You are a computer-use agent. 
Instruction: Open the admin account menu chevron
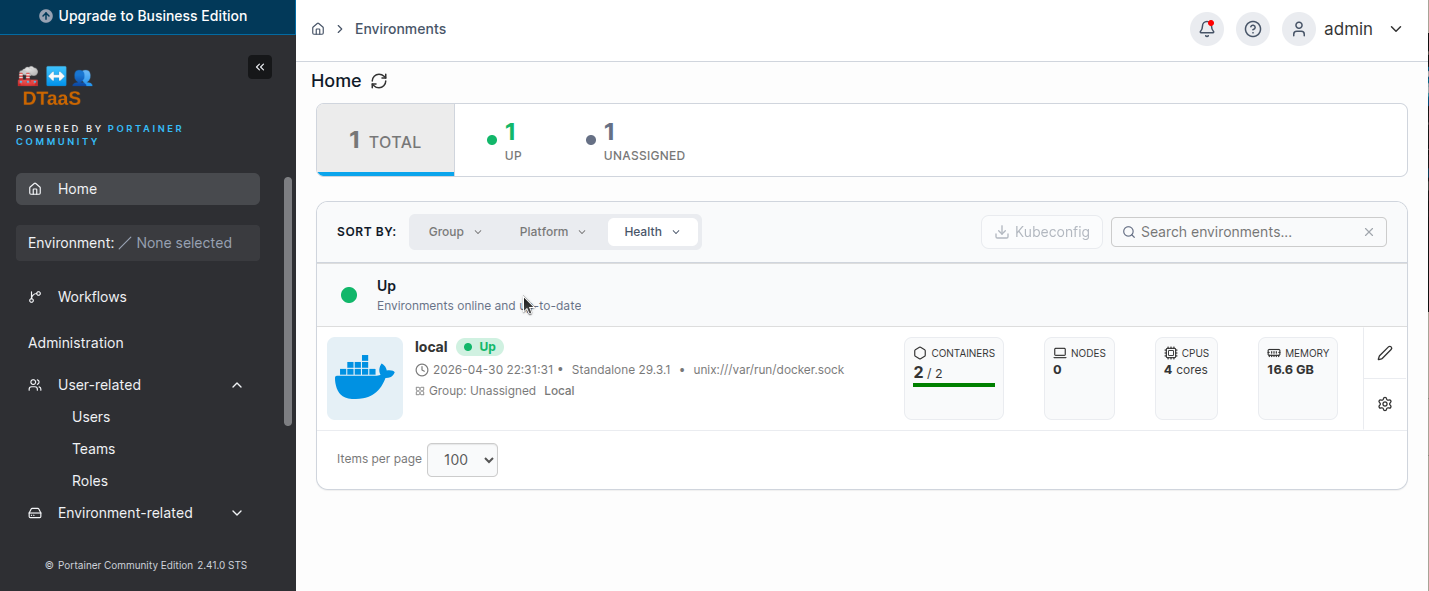(1396, 29)
